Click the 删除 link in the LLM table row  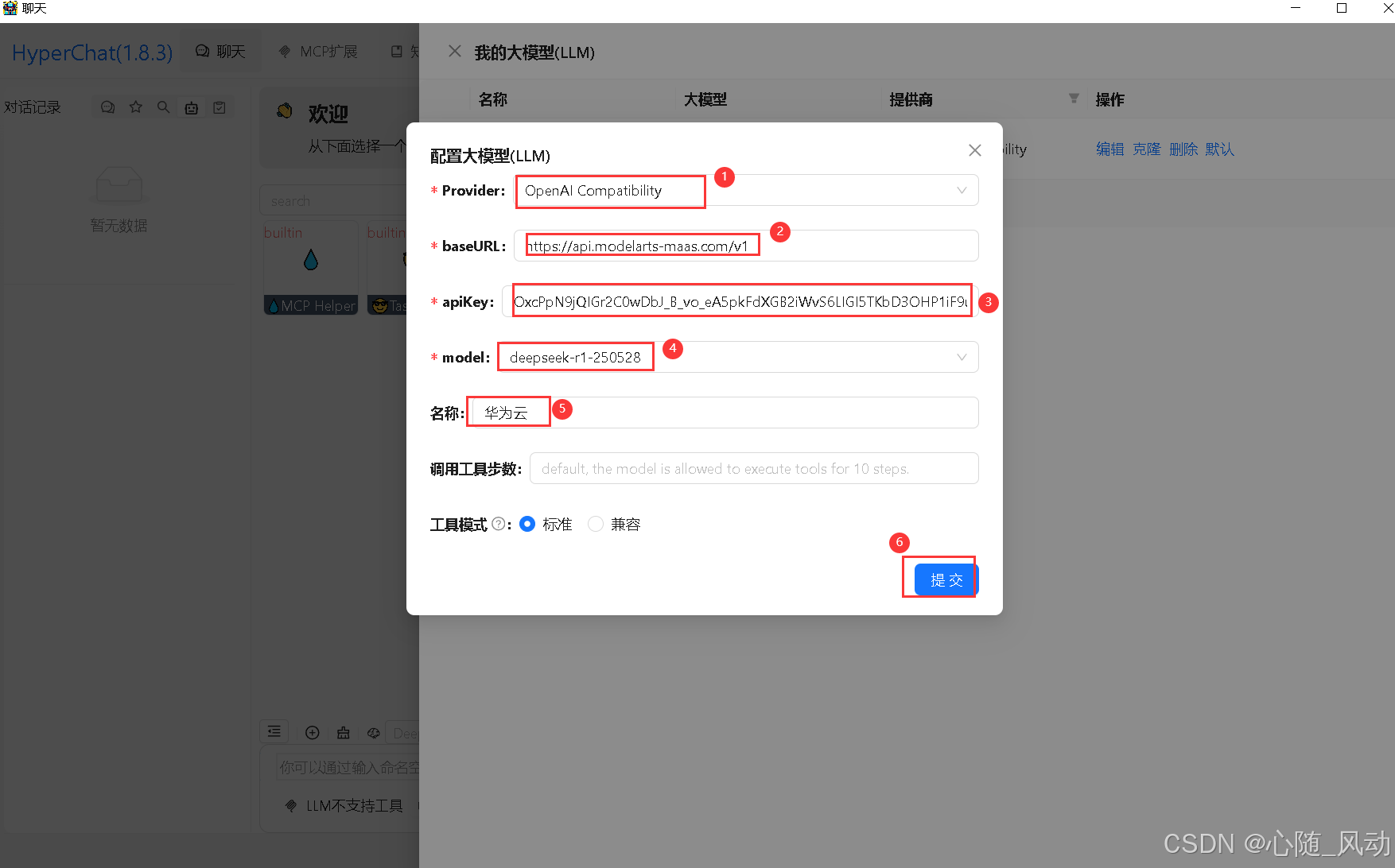click(1183, 149)
